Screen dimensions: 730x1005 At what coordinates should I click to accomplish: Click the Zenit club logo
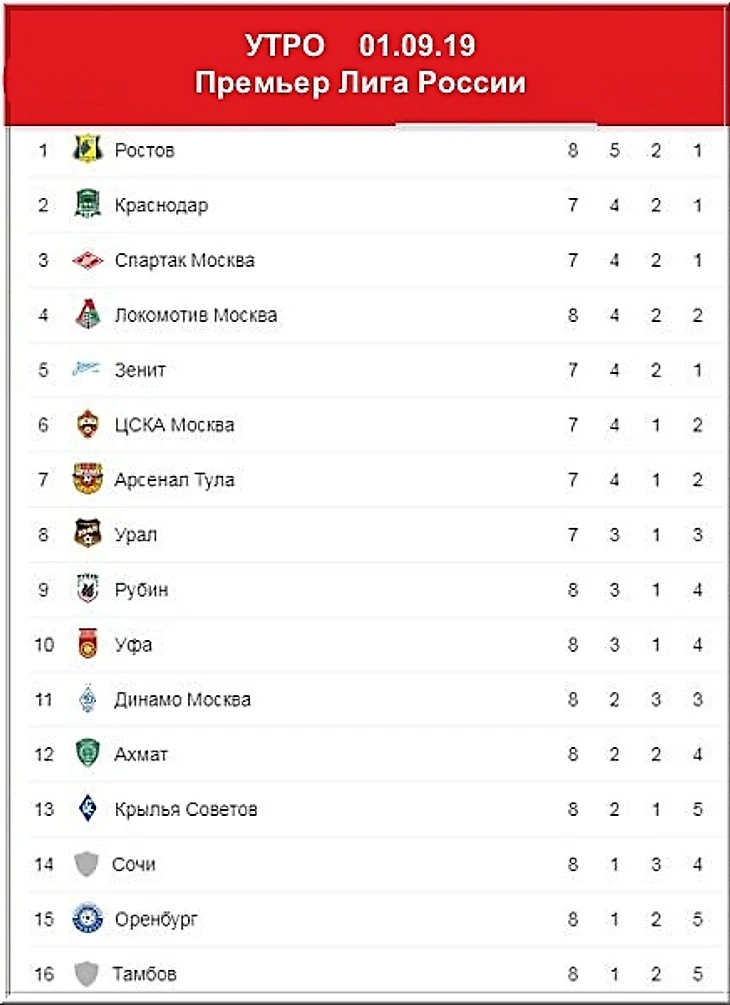click(88, 370)
